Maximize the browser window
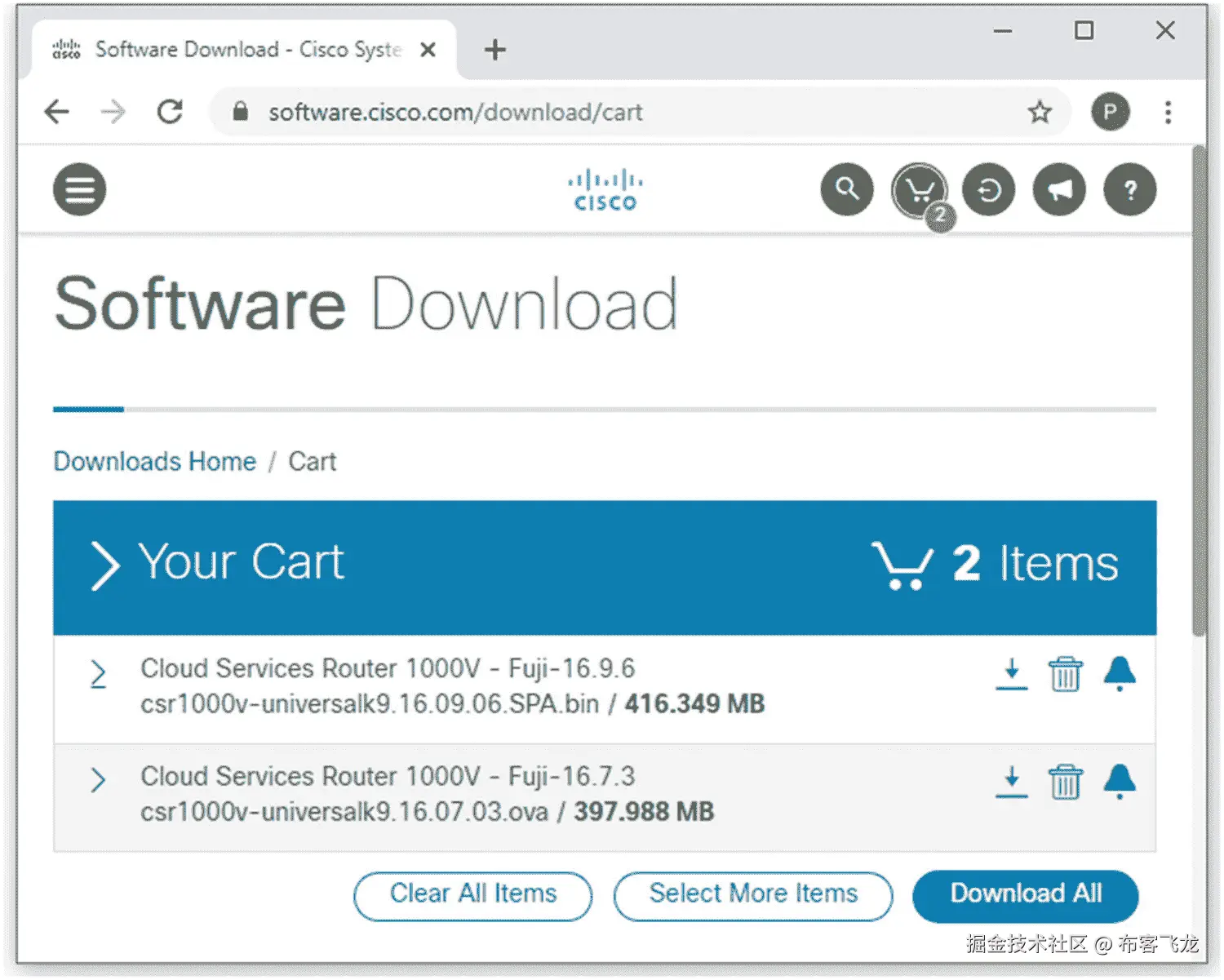The height and width of the screenshot is (980, 1224). click(x=1084, y=31)
